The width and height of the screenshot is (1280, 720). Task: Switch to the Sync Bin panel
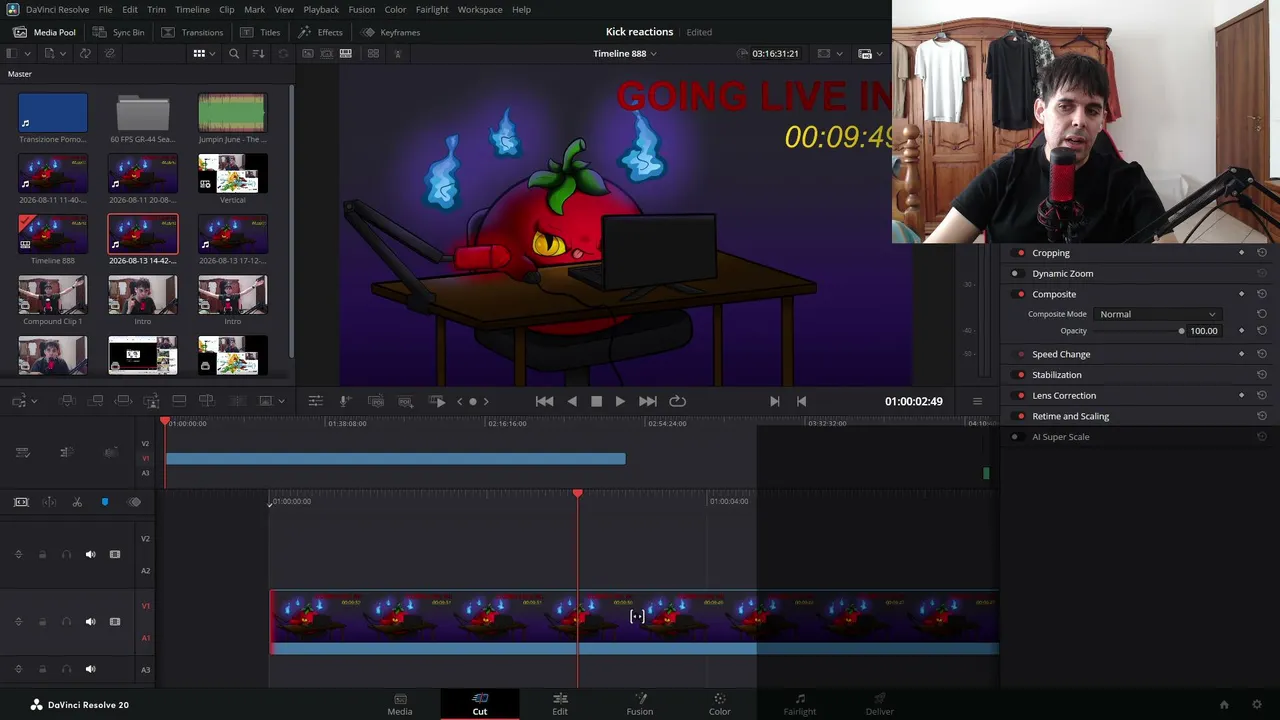118,32
